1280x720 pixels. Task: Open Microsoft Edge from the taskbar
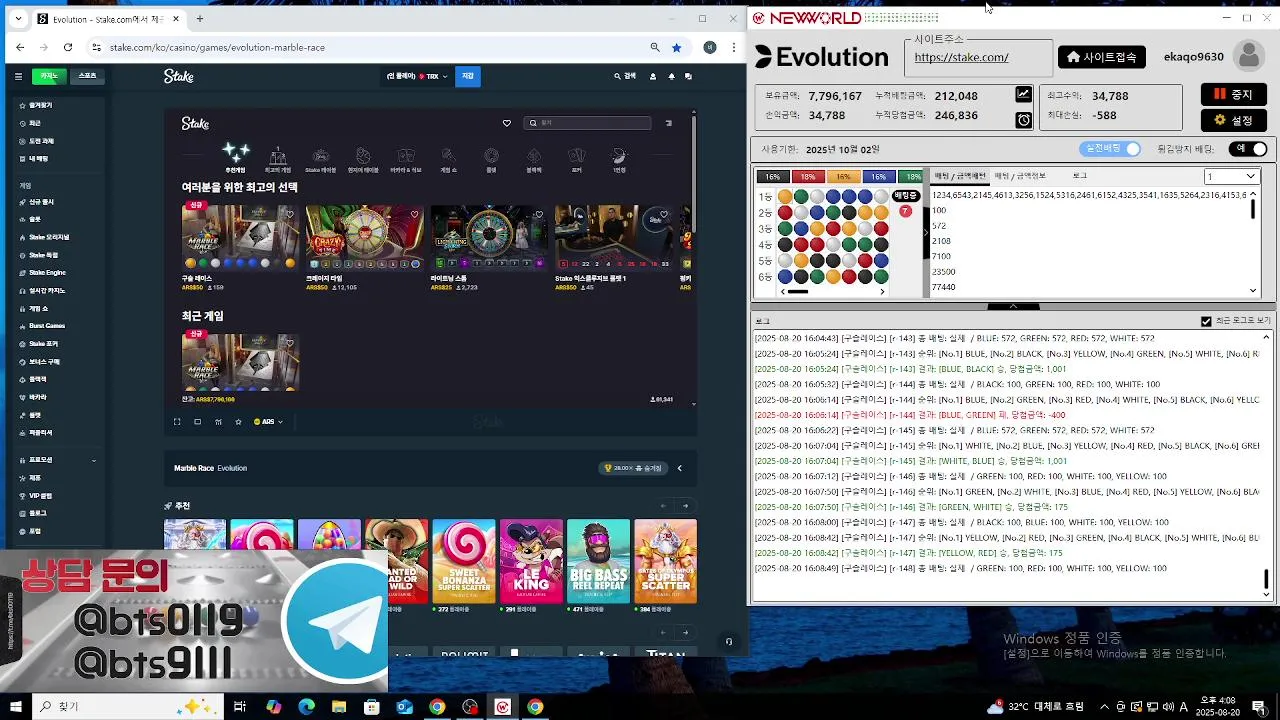[x=306, y=707]
